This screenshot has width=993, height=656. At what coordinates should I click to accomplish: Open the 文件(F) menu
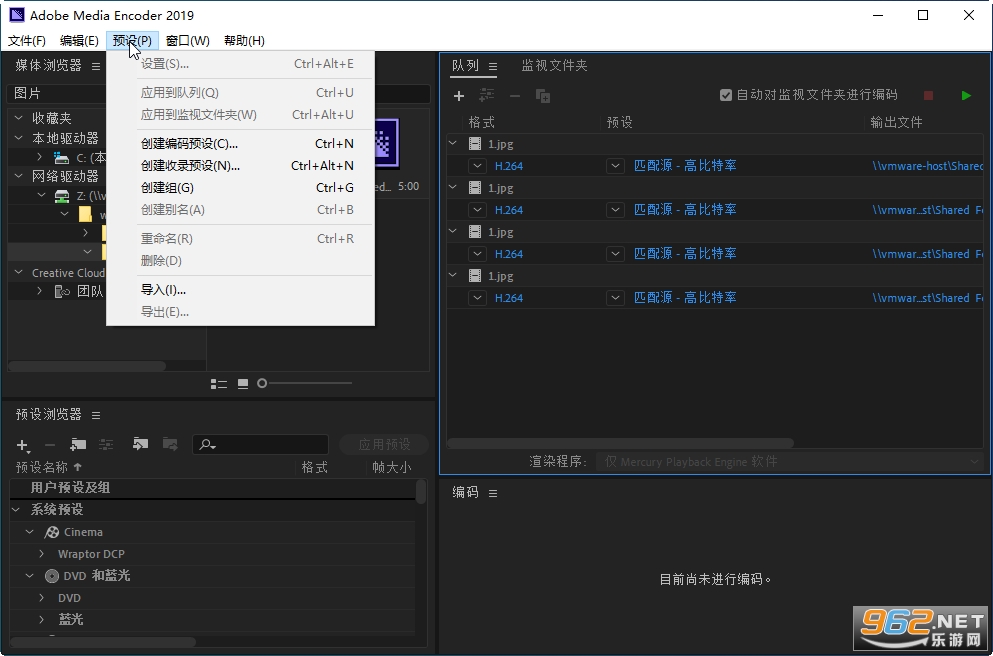click(x=27, y=41)
